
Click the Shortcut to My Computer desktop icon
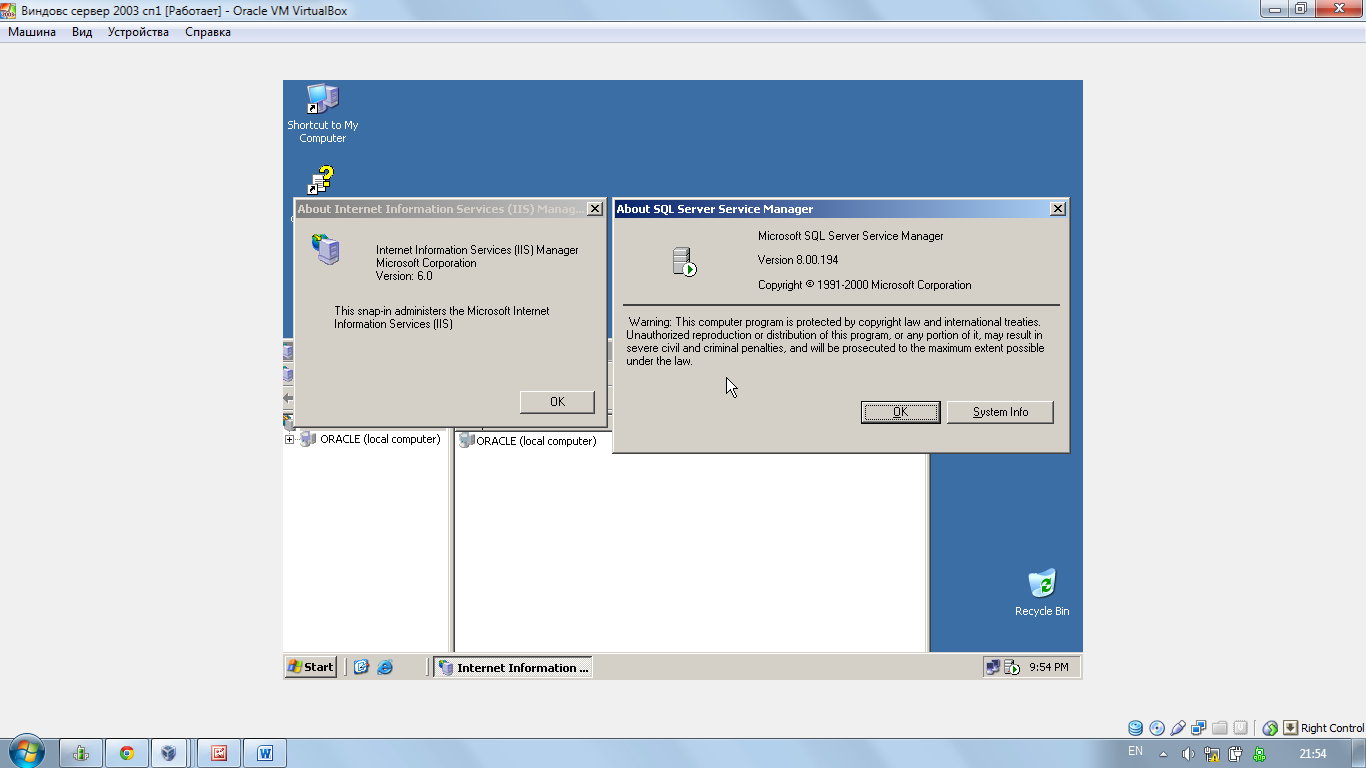click(x=322, y=113)
